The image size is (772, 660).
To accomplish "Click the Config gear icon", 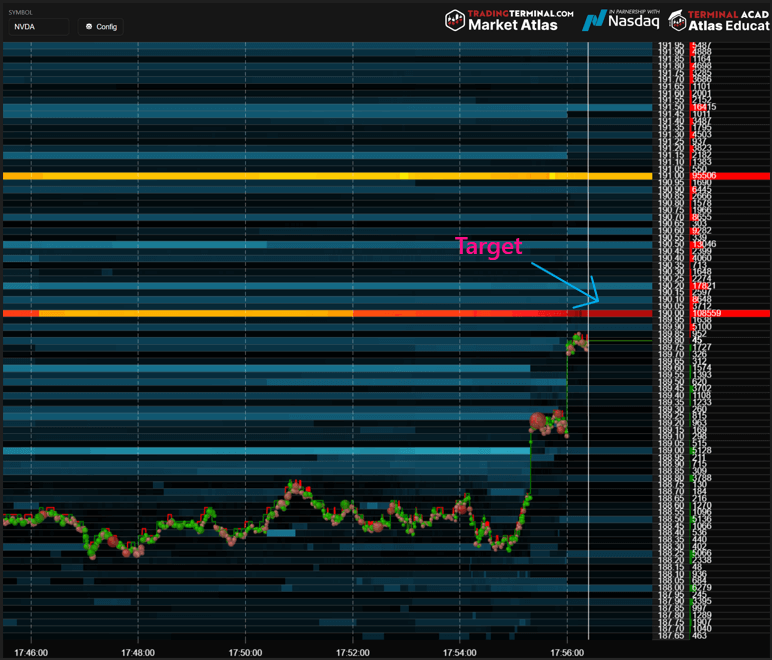I will tap(89, 27).
